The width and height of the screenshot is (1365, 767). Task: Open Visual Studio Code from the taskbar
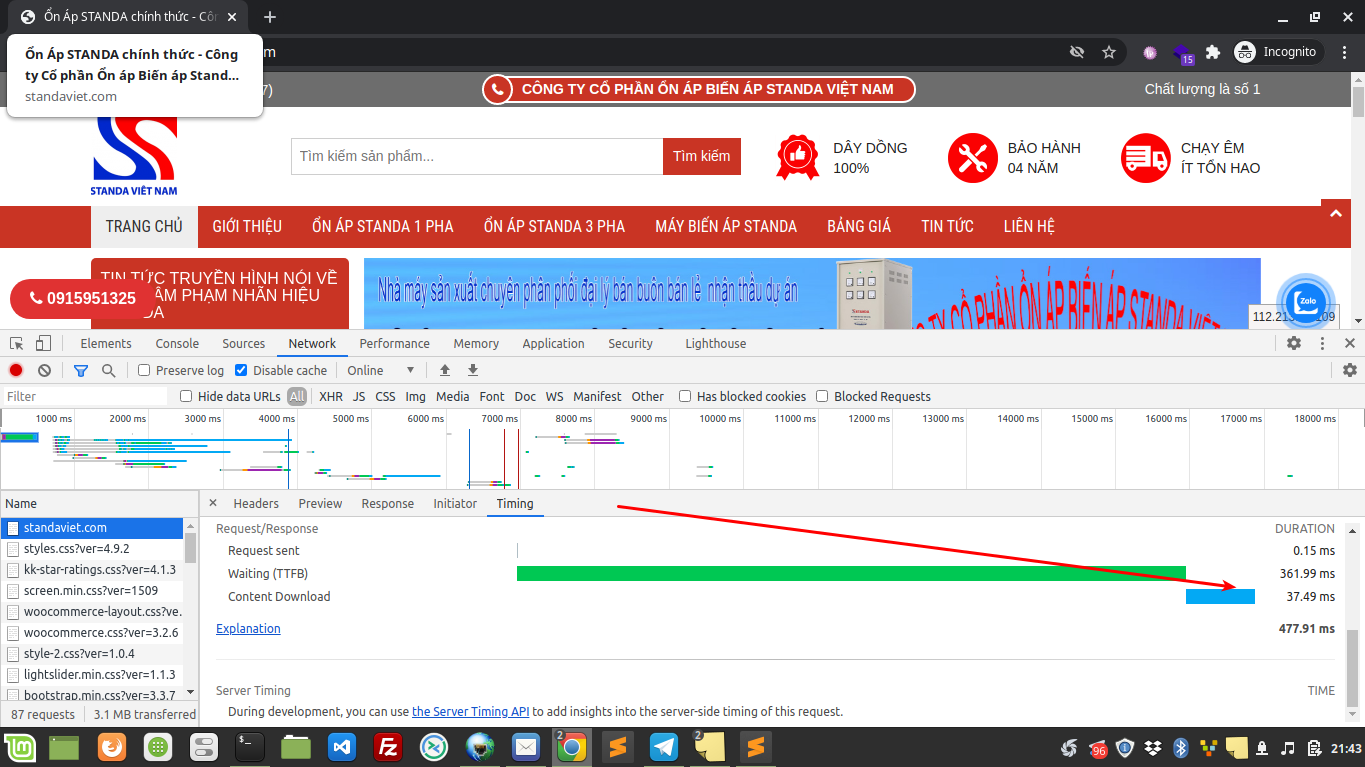click(343, 747)
